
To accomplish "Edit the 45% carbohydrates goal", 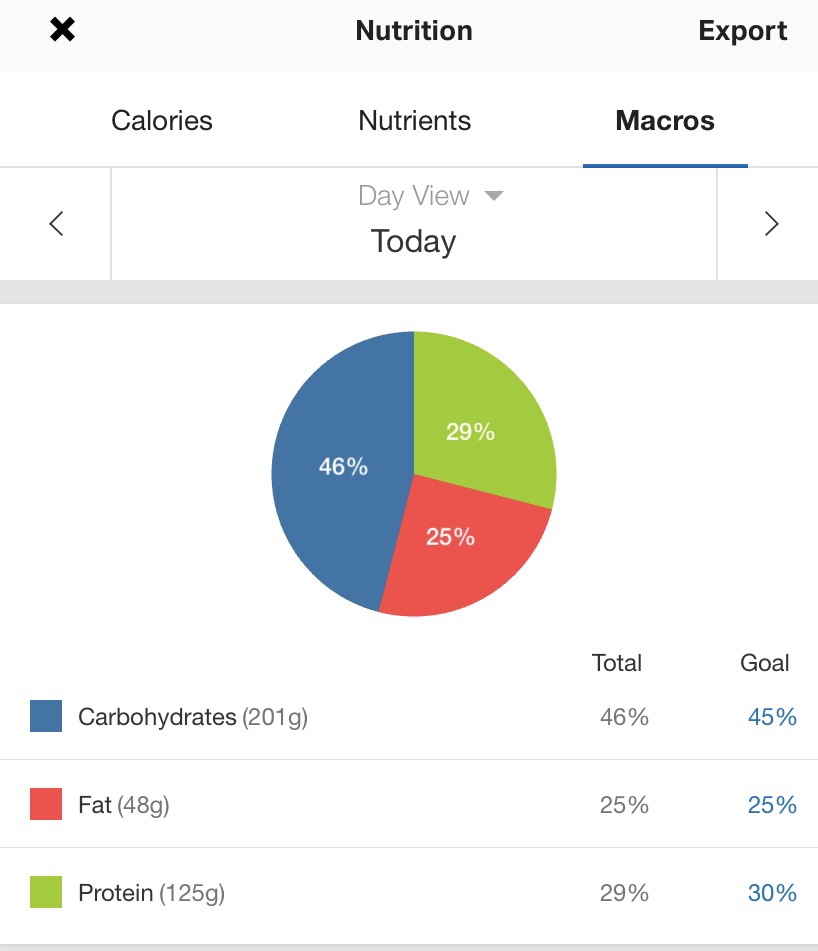I will (x=772, y=717).
